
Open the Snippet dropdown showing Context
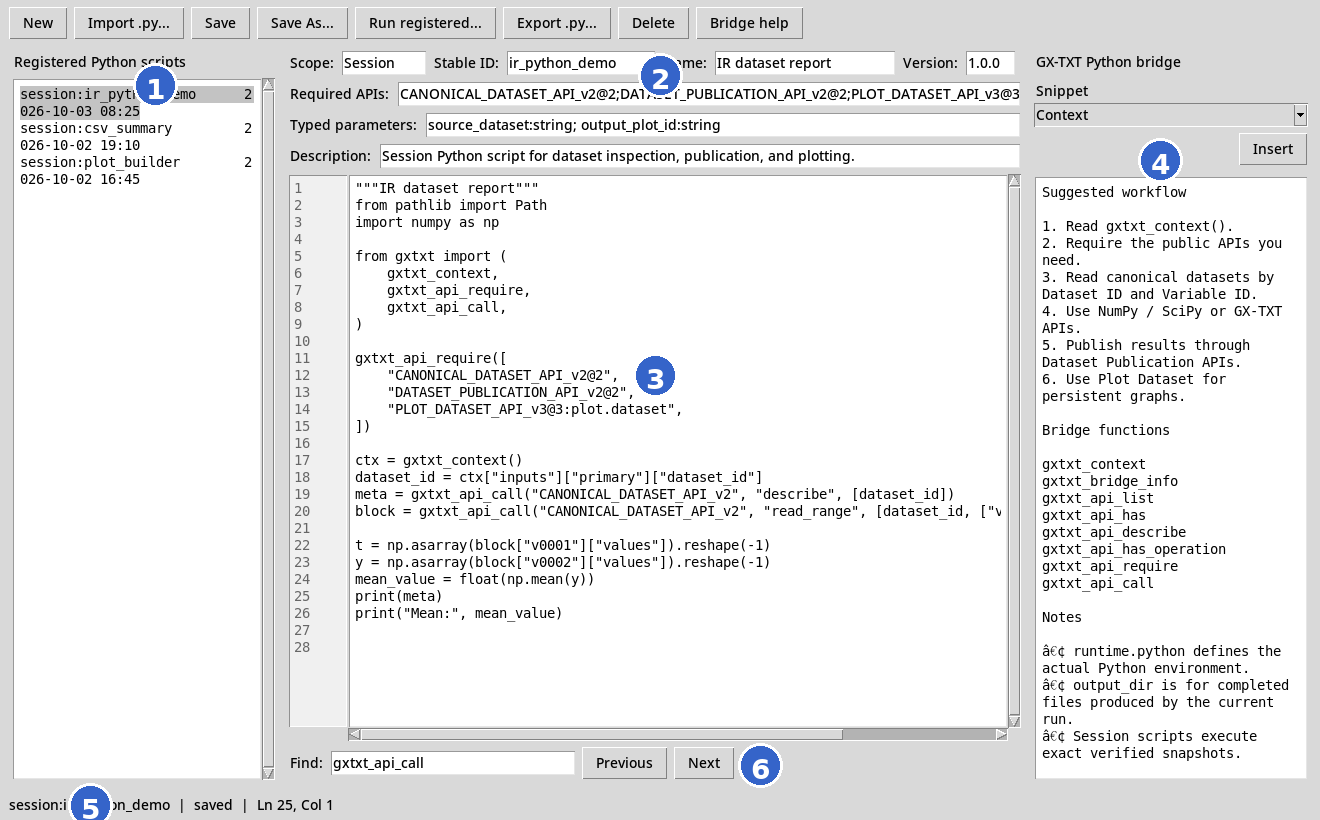1170,115
